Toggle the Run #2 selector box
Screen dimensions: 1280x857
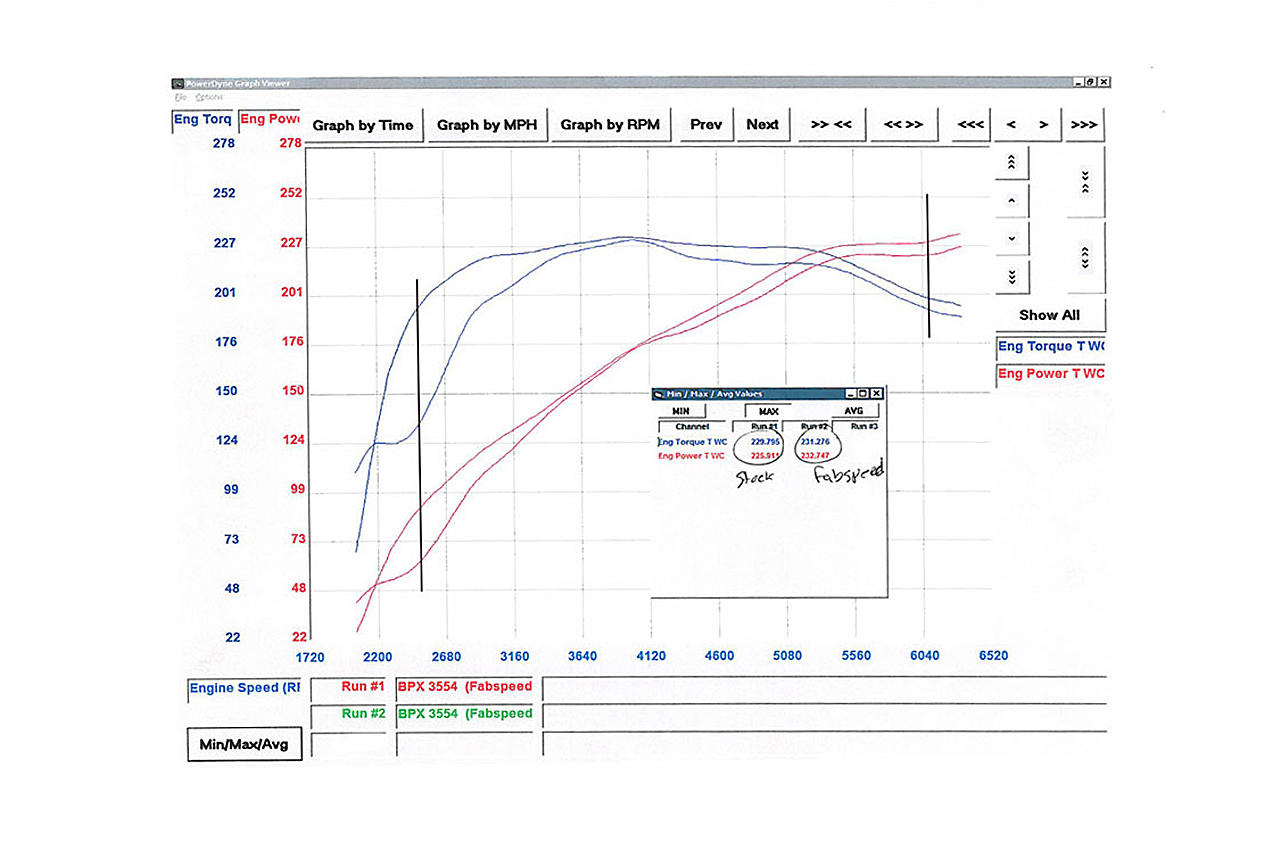(x=349, y=714)
